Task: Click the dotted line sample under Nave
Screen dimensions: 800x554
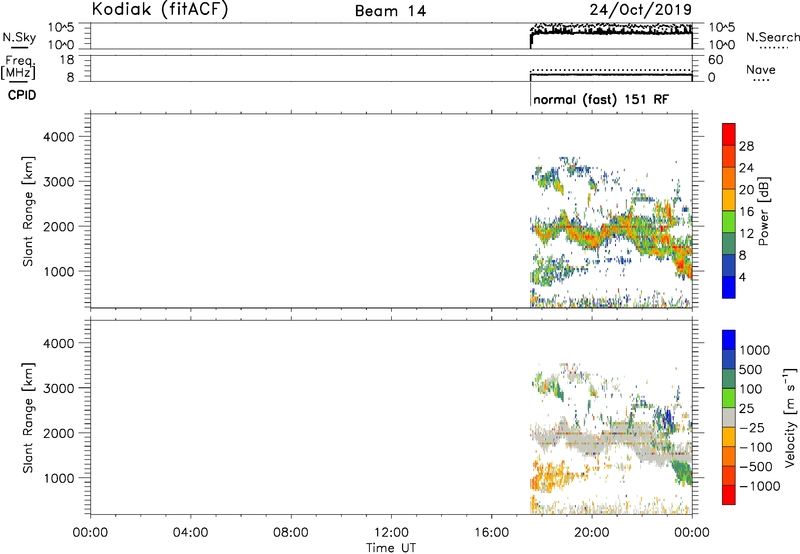Action: [761, 81]
